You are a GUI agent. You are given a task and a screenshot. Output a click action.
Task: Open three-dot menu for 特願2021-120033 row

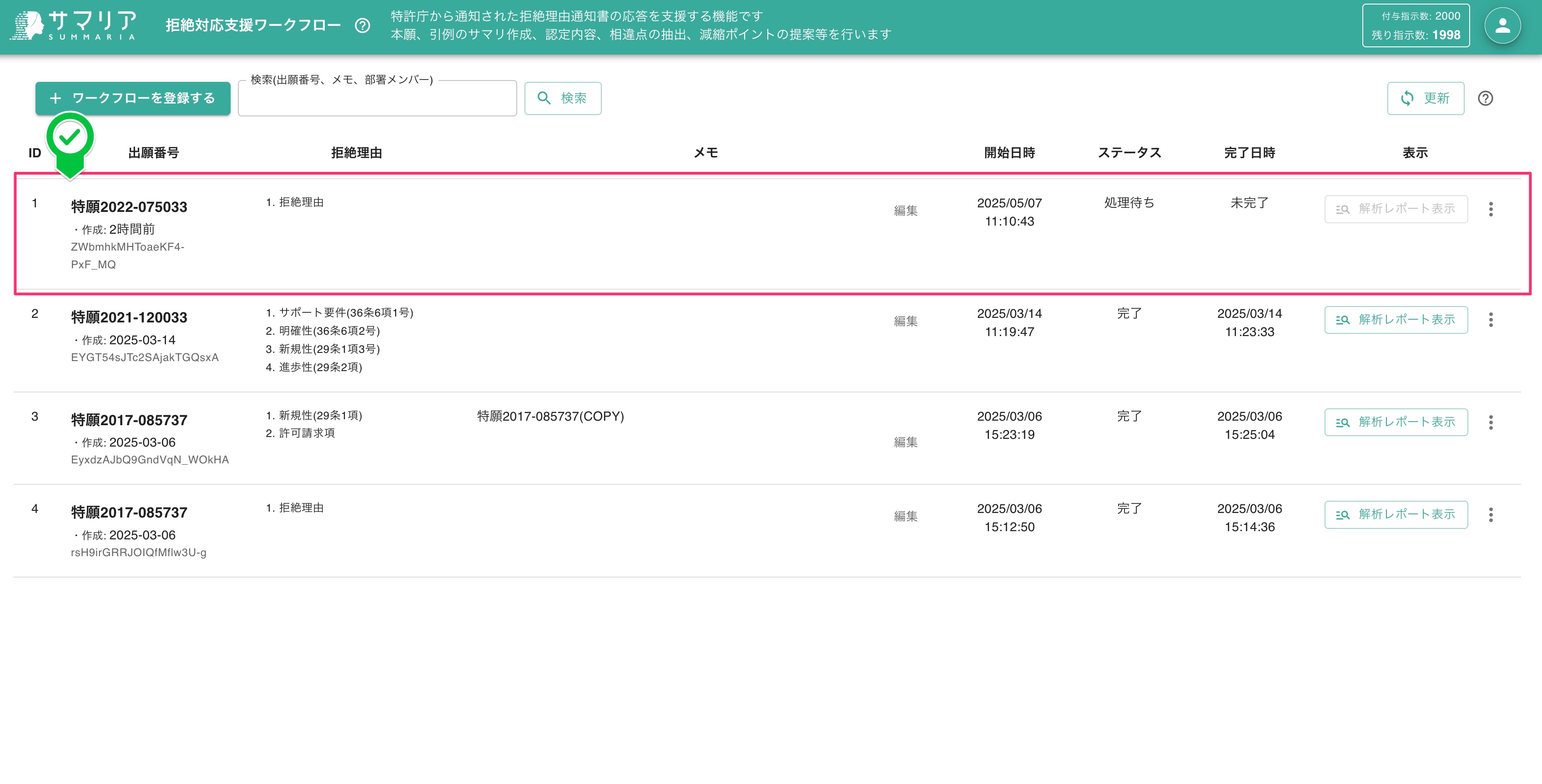[x=1491, y=320]
